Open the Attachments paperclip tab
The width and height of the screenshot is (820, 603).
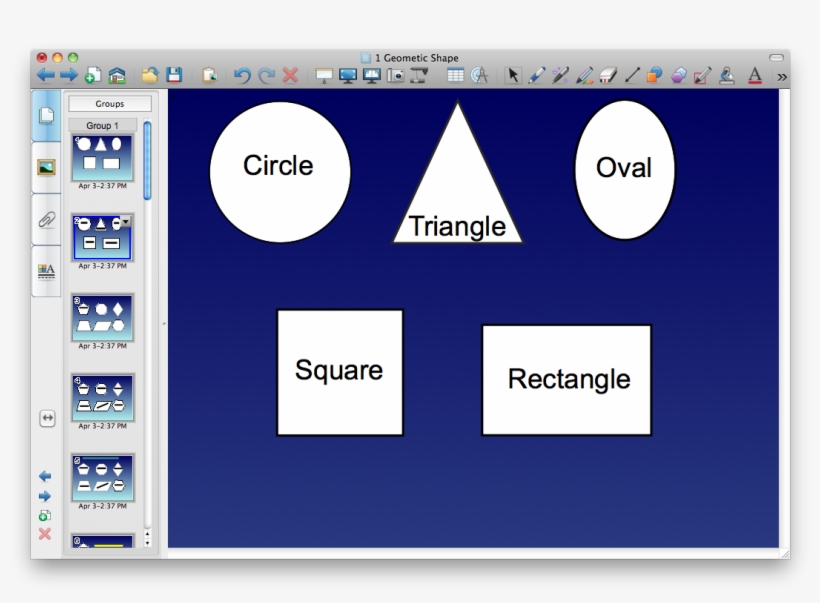(x=46, y=219)
